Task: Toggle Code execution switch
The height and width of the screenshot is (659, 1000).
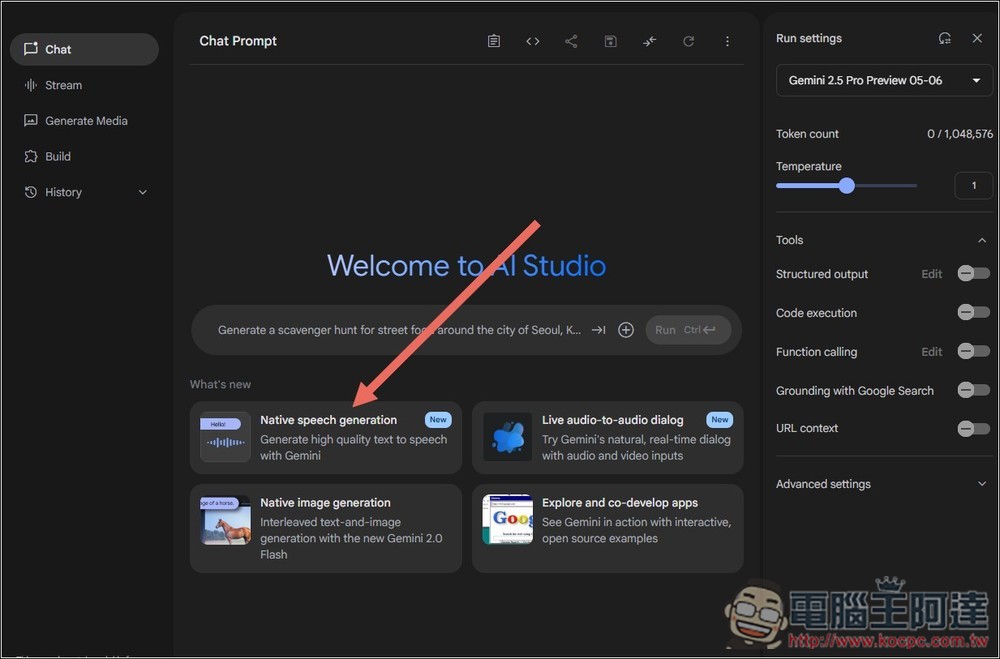Action: pyautogui.click(x=973, y=313)
